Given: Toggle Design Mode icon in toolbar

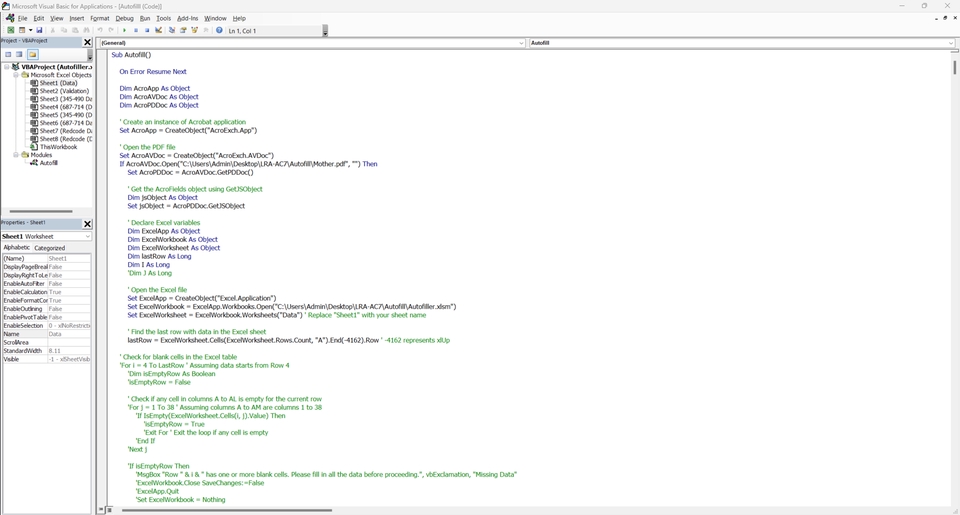Looking at the screenshot, I should pos(159,30).
